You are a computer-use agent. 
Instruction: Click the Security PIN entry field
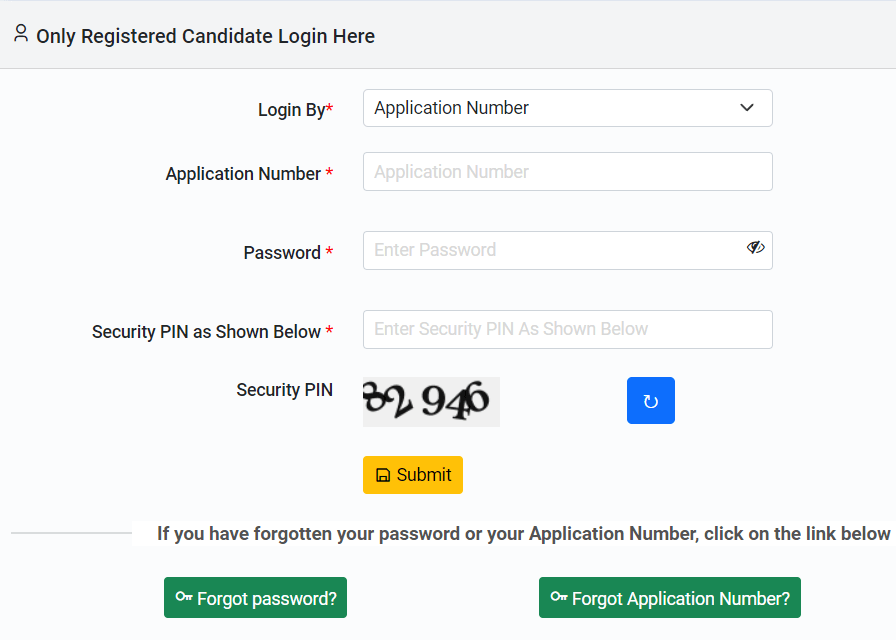[x=567, y=330]
